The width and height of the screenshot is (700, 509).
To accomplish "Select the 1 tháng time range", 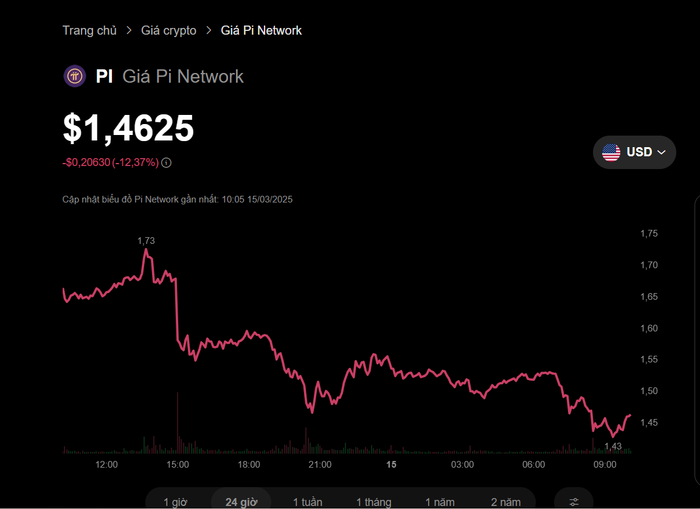I will click(374, 502).
